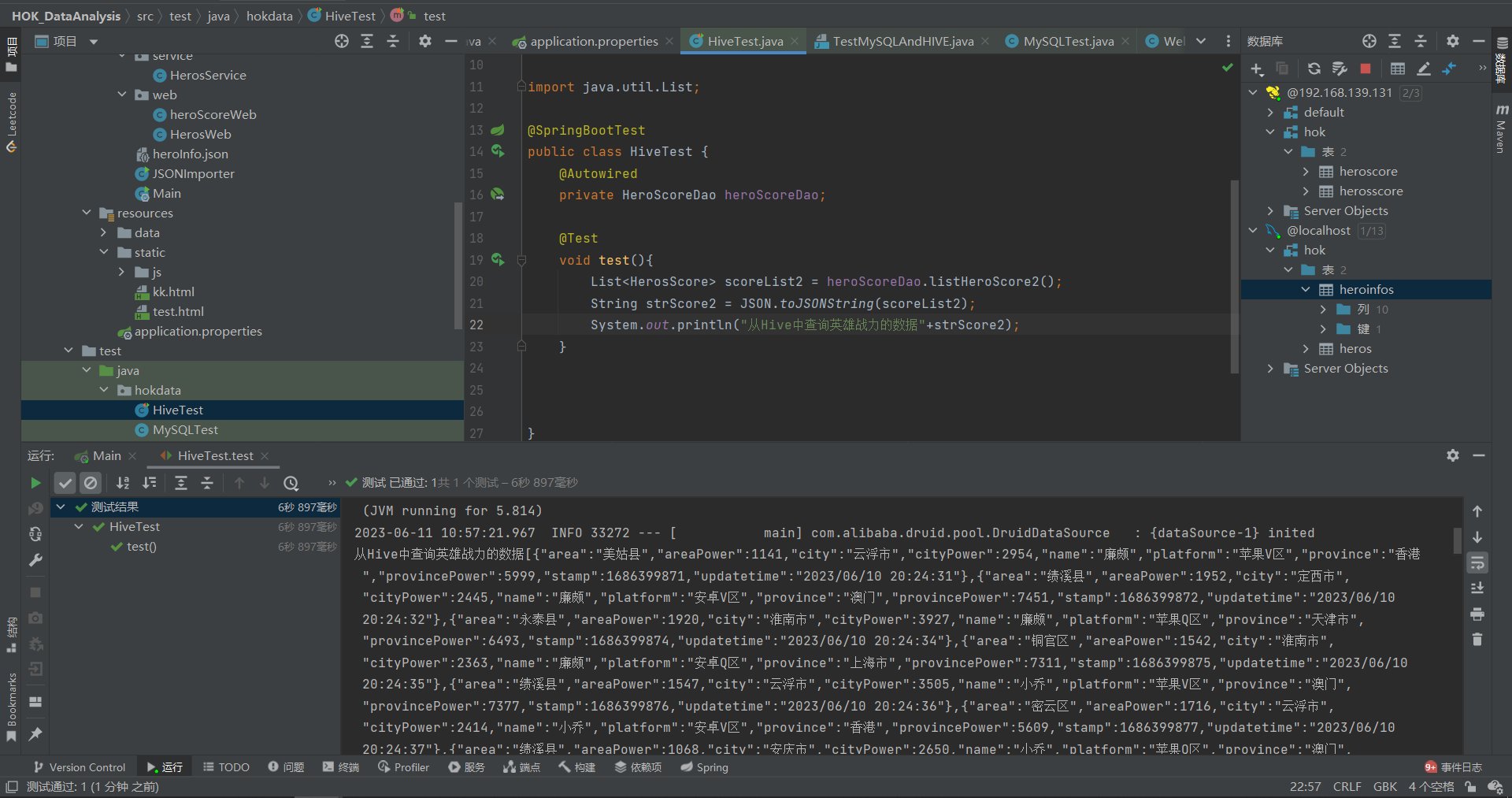Click the red Stop icon in database panel
This screenshot has width=1512, height=798.
click(x=1366, y=69)
